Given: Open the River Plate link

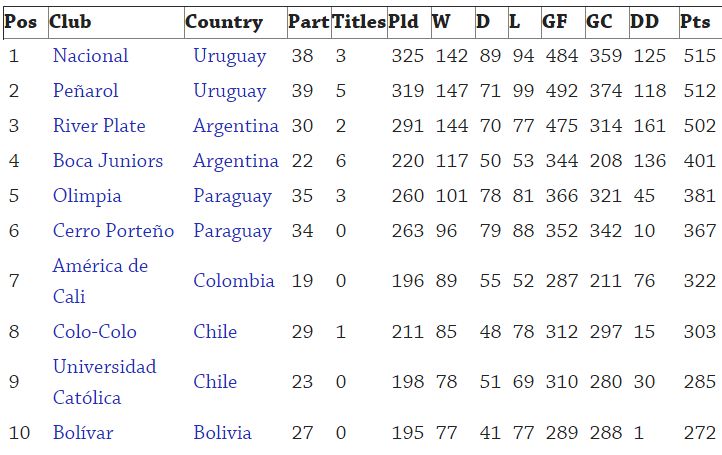Looking at the screenshot, I should [x=99, y=126].
